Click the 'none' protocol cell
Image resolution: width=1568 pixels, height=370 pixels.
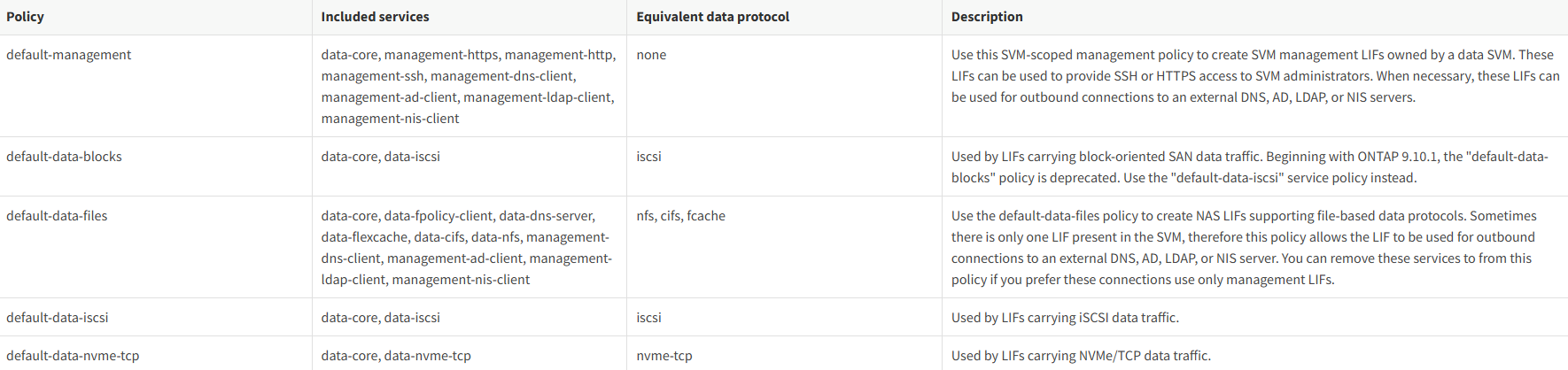tap(651, 55)
